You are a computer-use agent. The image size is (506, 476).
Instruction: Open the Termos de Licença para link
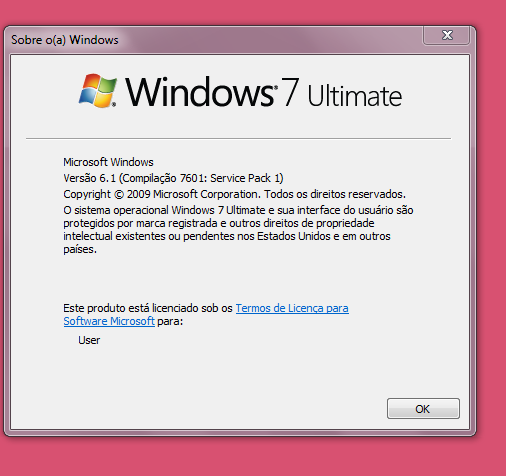292,308
